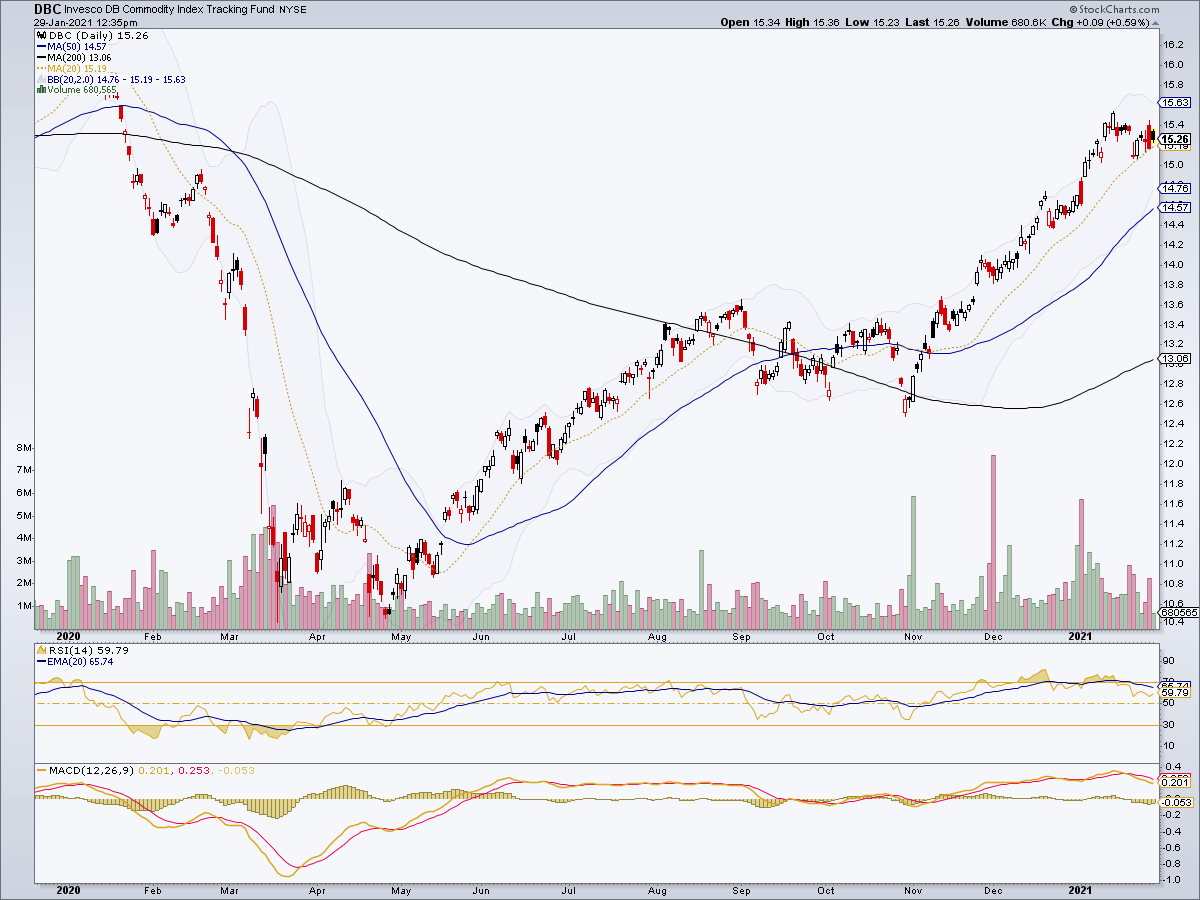Click the 29-Jan-2021 12:35pm timestamp
This screenshot has width=1200, height=900.
tap(85, 23)
